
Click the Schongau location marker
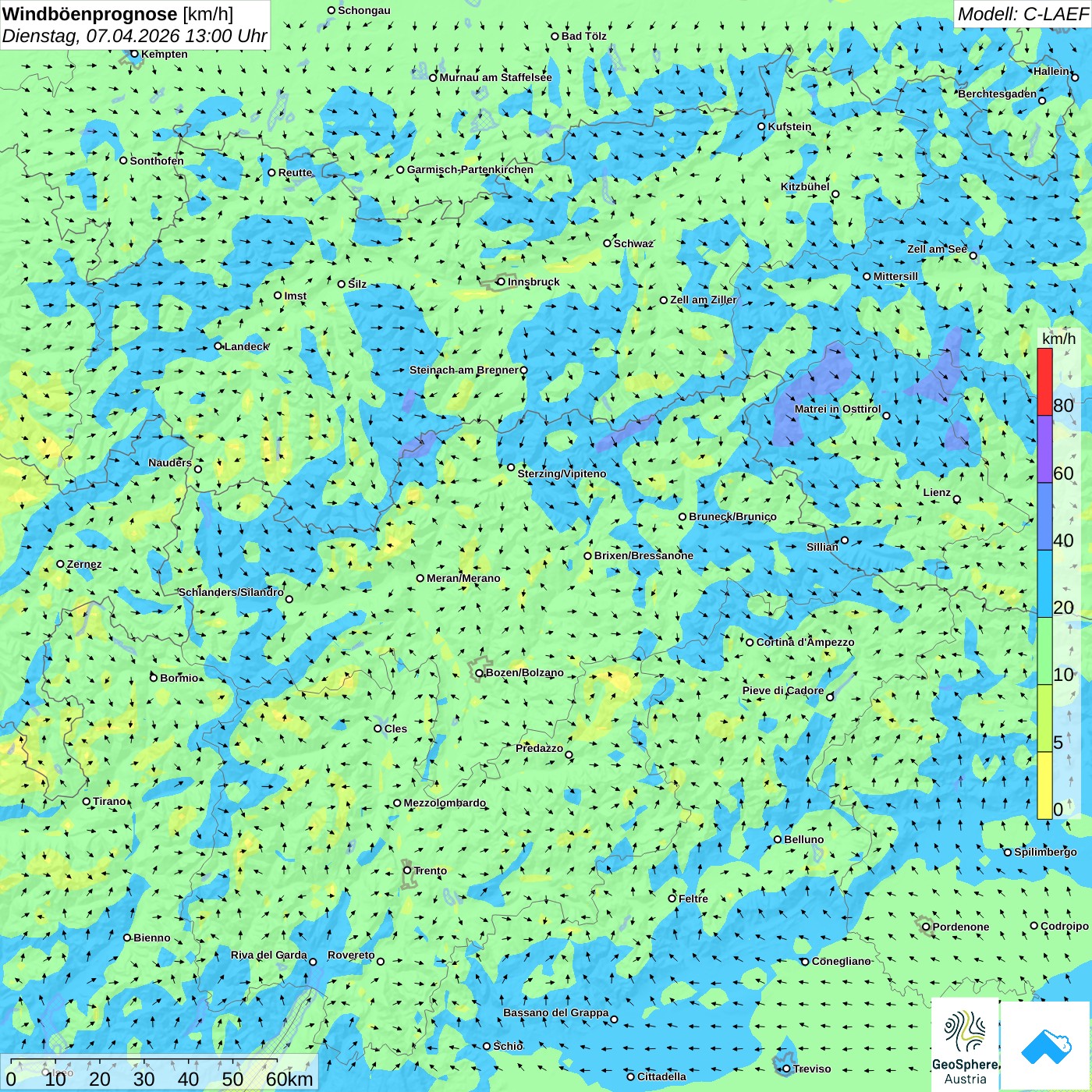(331, 10)
